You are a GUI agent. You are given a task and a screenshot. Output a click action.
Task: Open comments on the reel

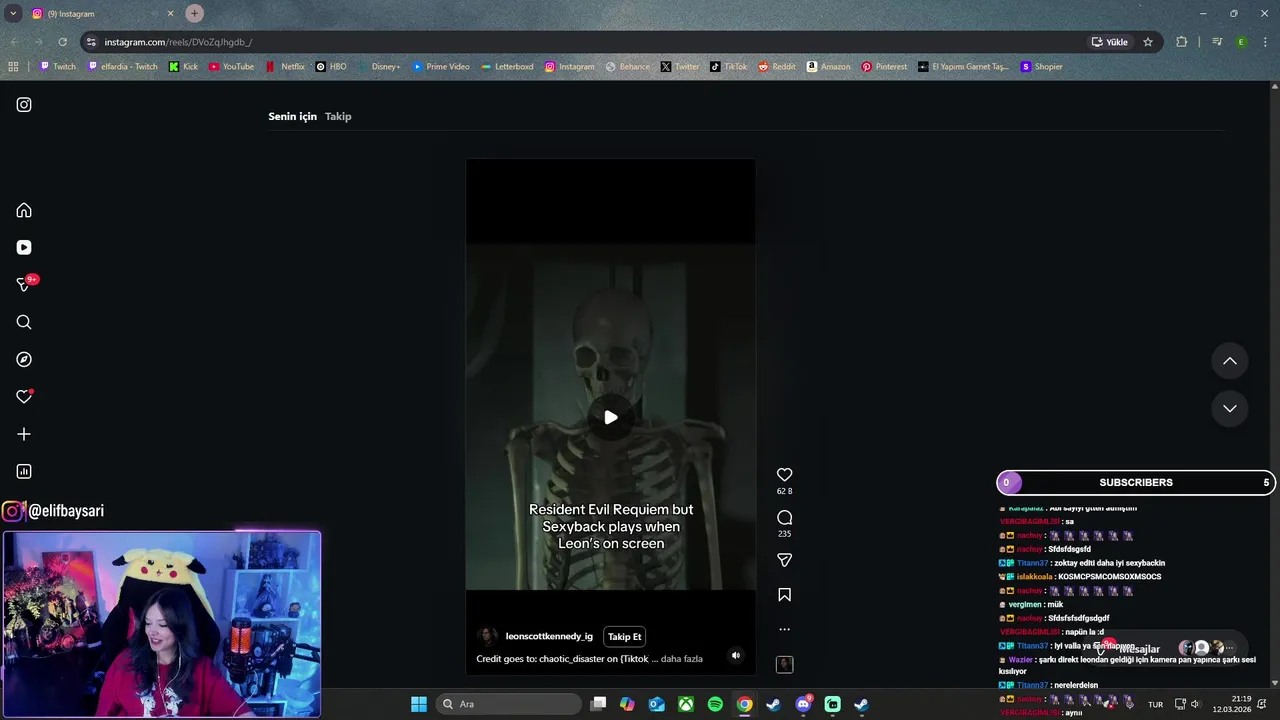click(x=785, y=517)
